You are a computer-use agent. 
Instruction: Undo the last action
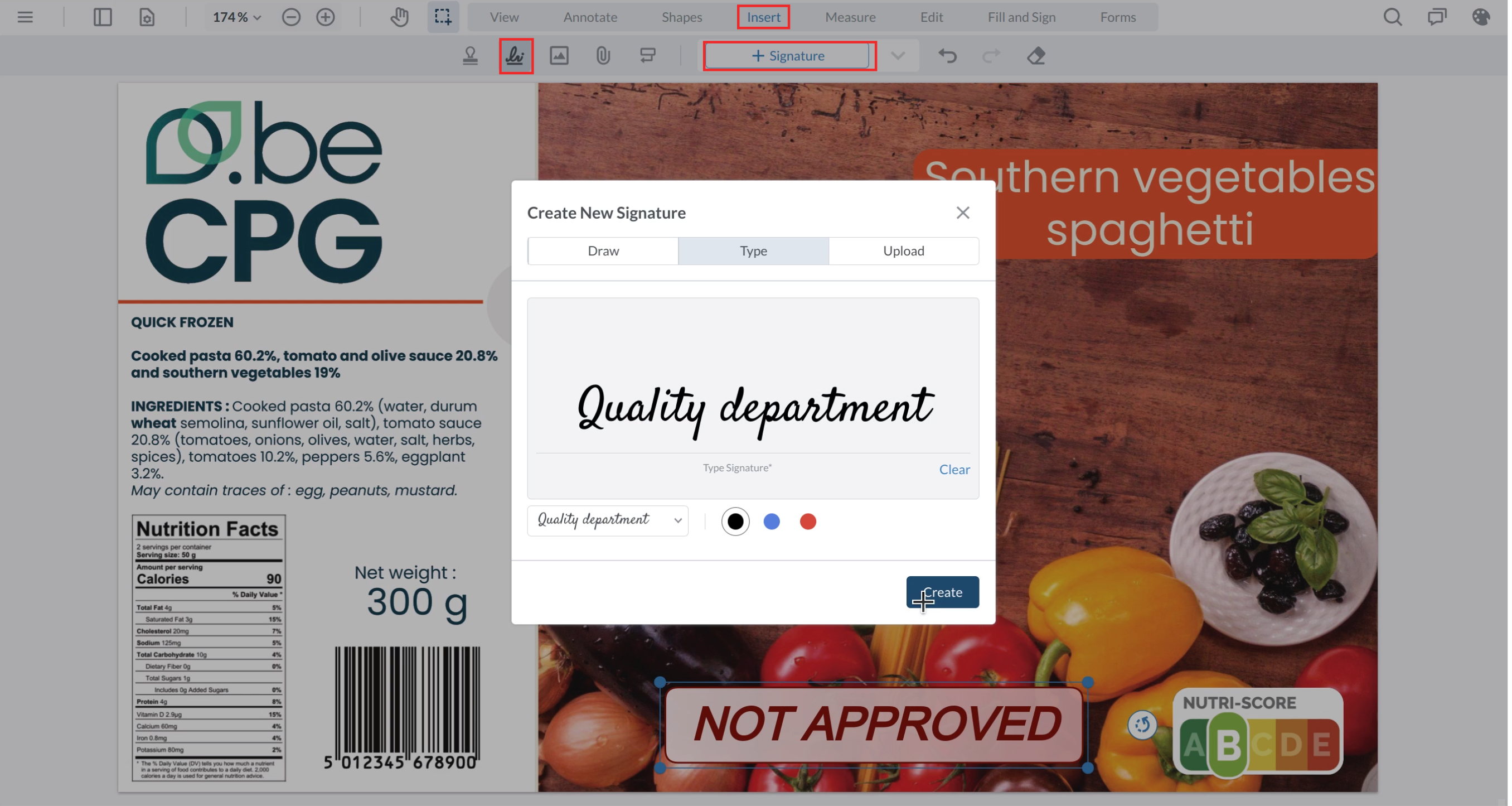click(x=947, y=56)
